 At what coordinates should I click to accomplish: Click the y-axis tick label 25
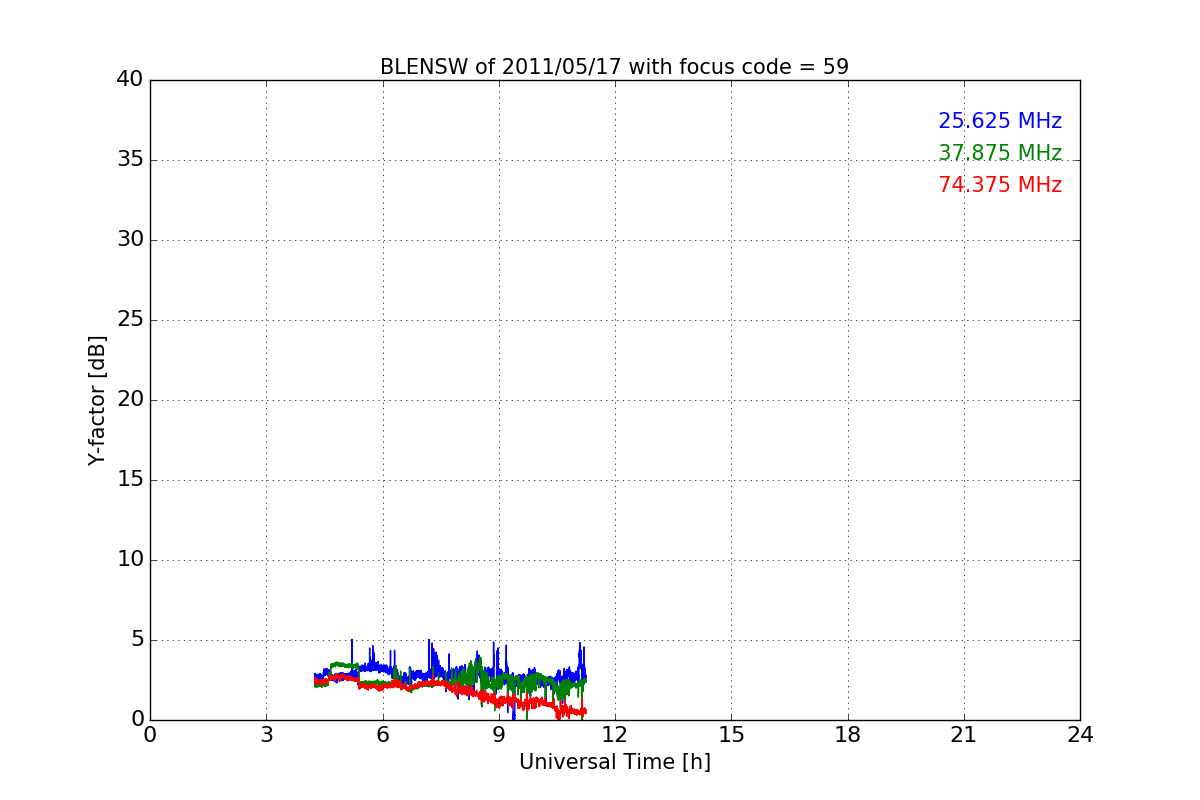click(130, 320)
